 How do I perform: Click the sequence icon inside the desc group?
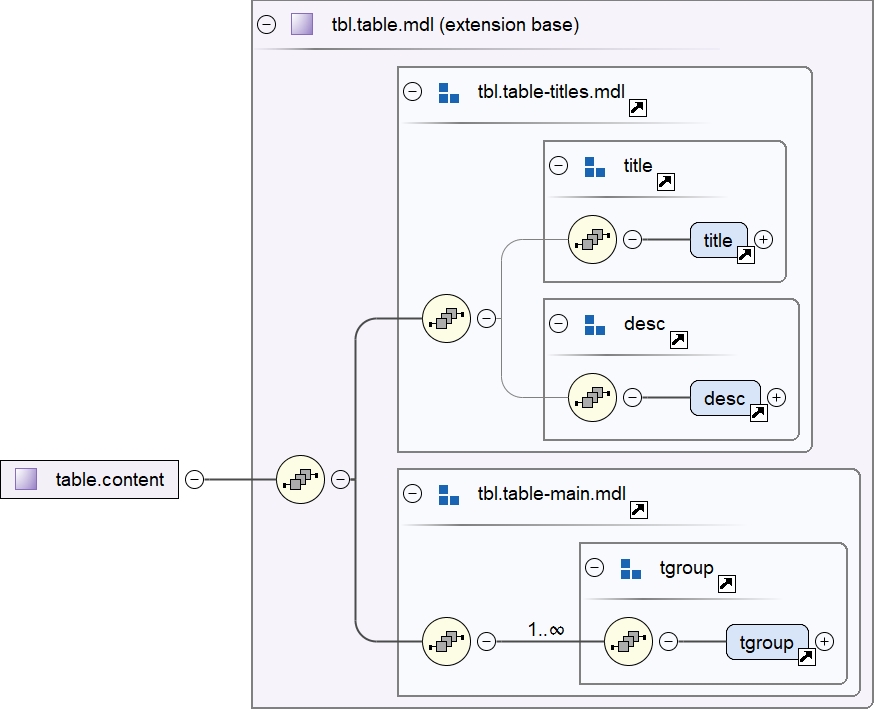coord(591,397)
